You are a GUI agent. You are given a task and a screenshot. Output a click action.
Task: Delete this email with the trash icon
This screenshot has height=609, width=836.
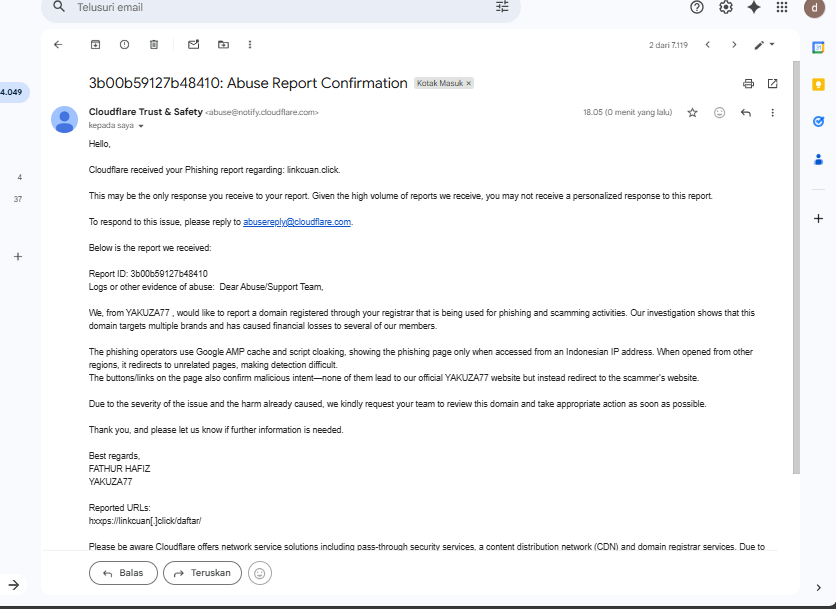tap(154, 45)
